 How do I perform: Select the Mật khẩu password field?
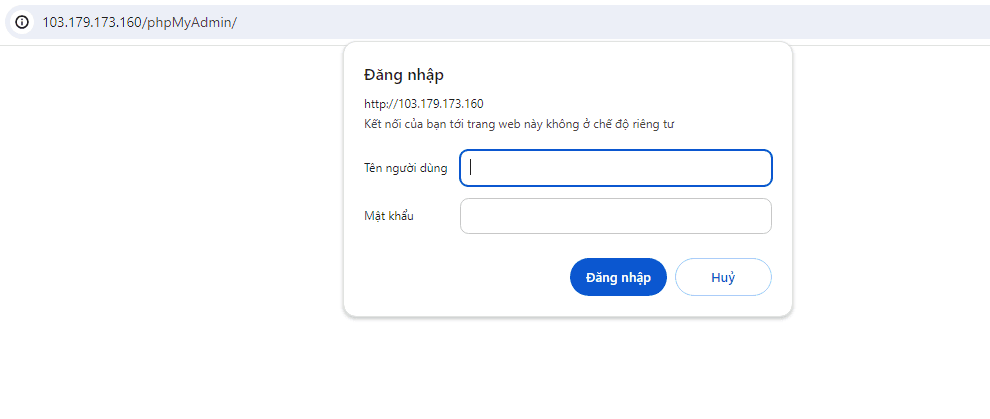616,216
